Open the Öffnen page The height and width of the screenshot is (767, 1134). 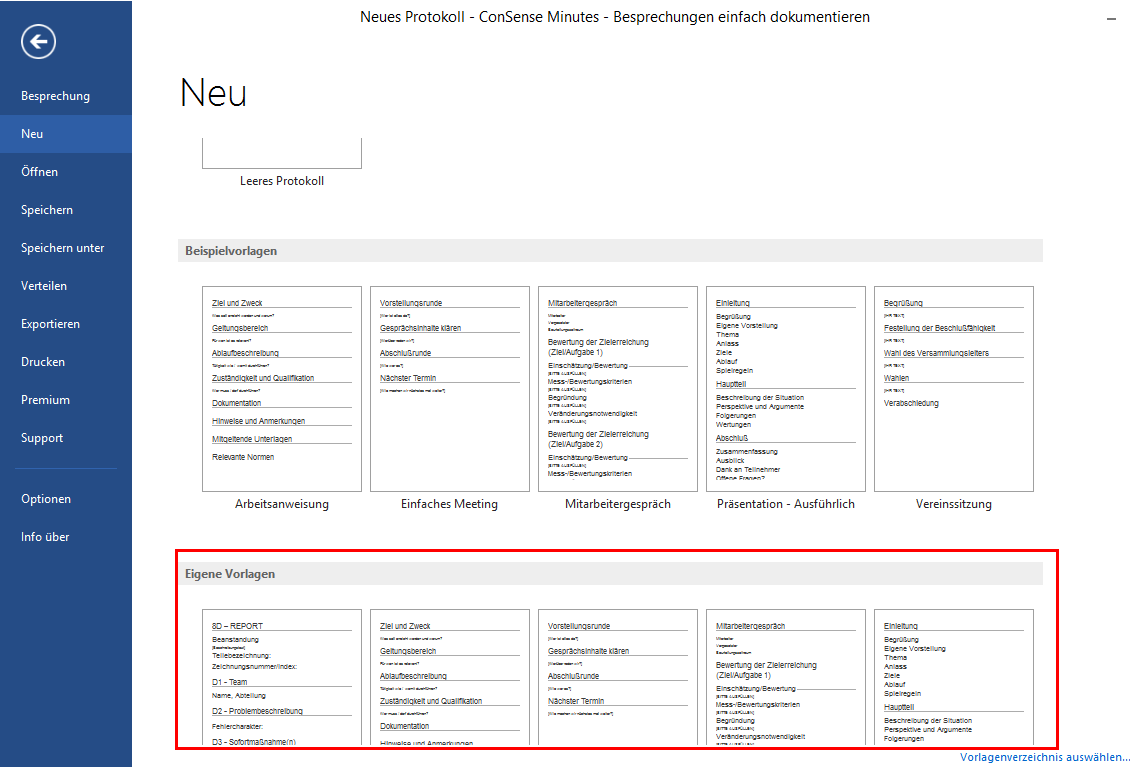click(39, 172)
